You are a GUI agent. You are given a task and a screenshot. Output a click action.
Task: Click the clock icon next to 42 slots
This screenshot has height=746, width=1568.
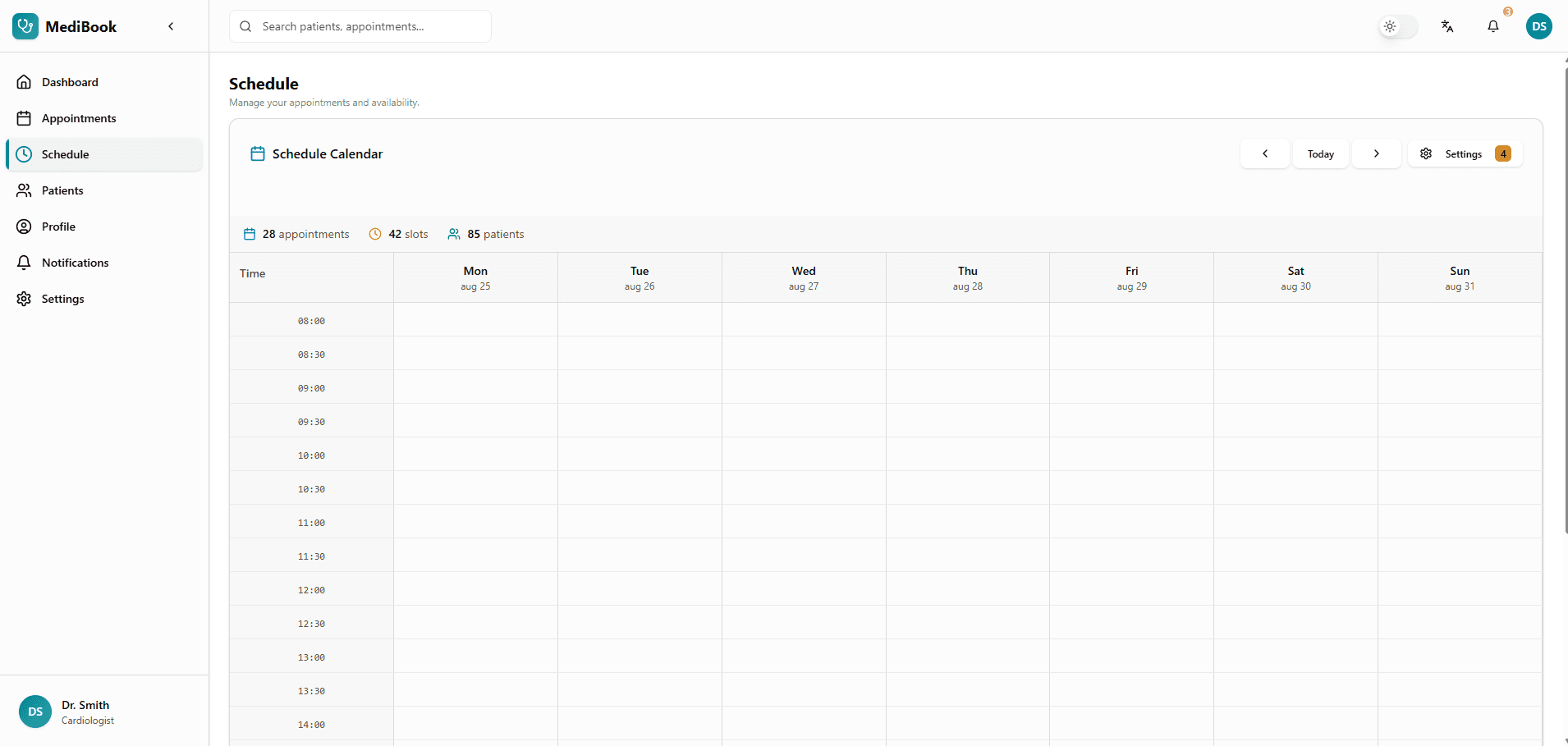tap(375, 234)
